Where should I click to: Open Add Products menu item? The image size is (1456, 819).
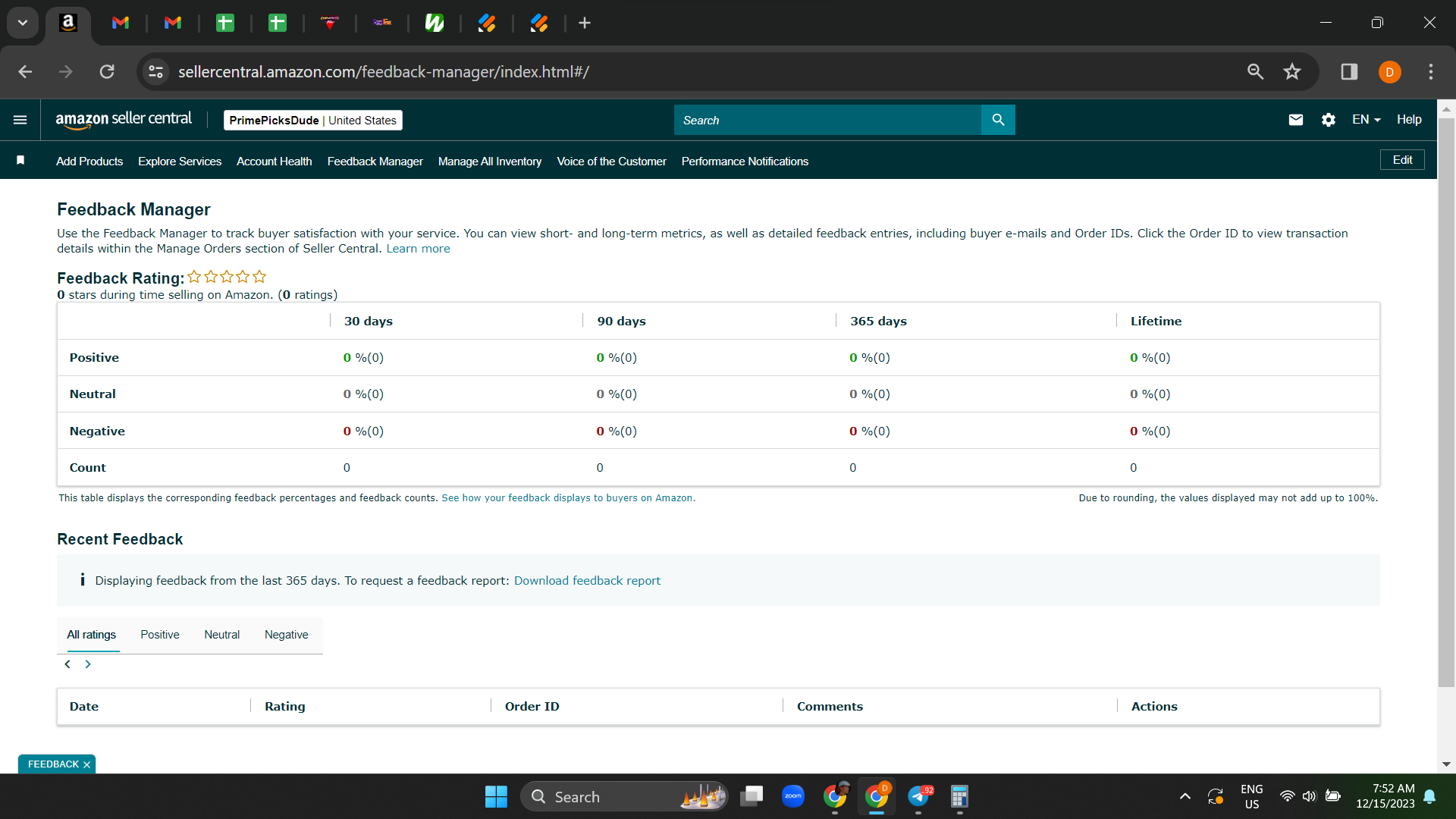[89, 161]
